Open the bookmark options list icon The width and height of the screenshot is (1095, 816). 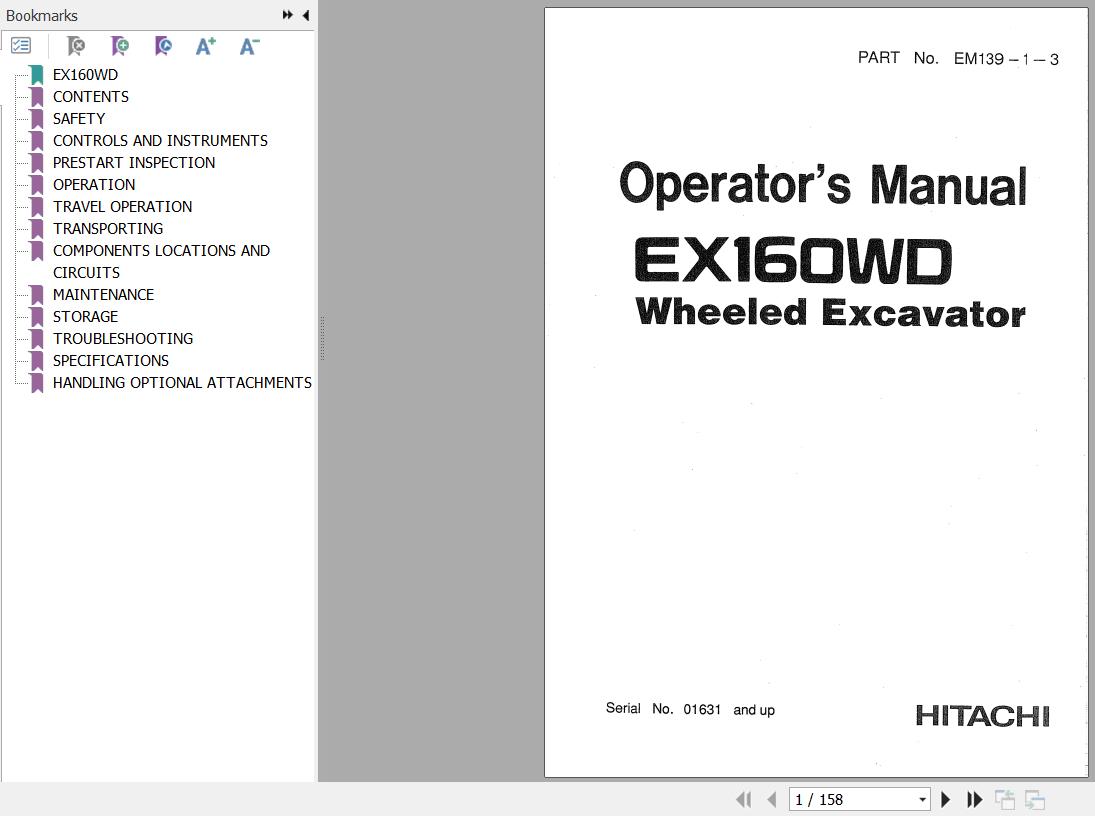tap(21, 46)
